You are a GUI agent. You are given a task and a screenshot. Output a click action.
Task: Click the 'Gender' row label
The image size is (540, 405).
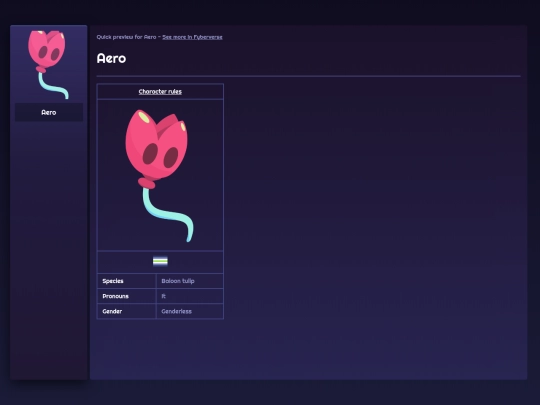coord(112,311)
